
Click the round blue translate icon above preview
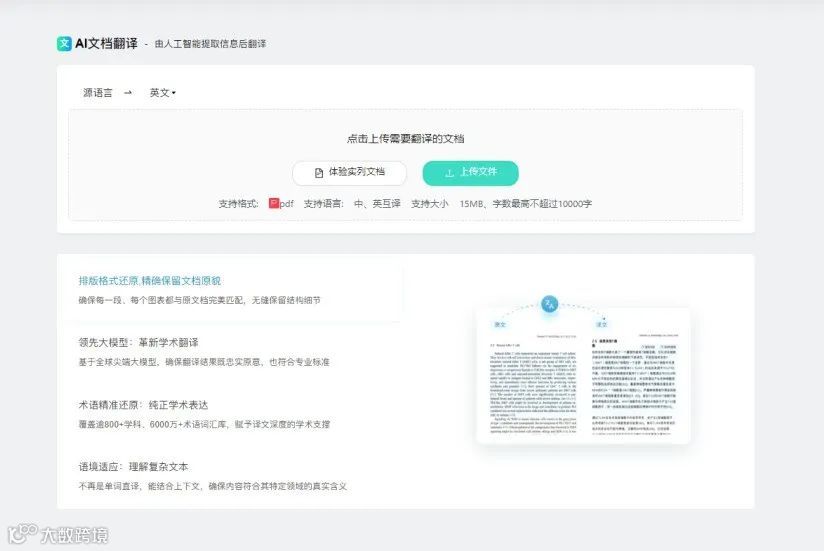(550, 304)
